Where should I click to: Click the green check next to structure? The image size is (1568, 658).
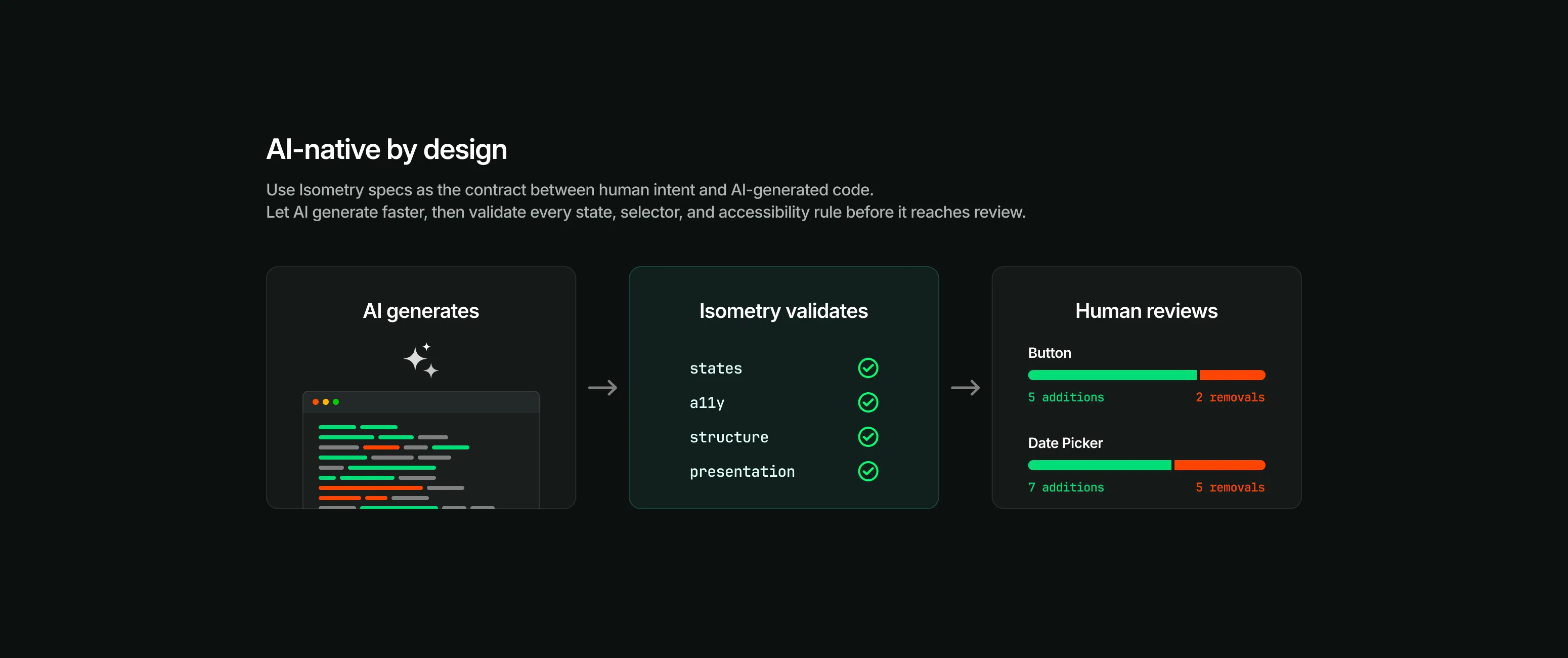click(x=867, y=437)
